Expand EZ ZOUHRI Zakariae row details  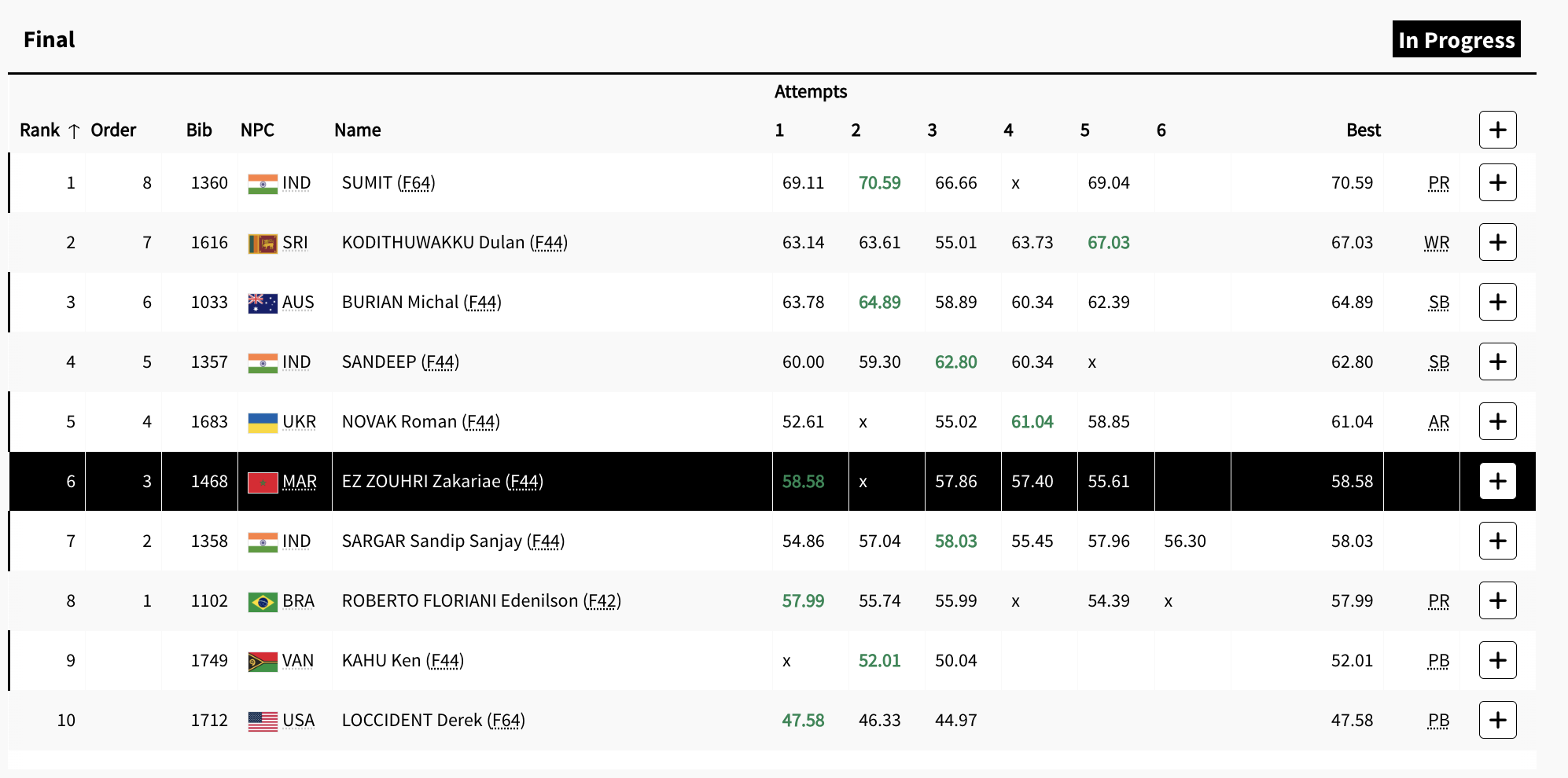1497,481
